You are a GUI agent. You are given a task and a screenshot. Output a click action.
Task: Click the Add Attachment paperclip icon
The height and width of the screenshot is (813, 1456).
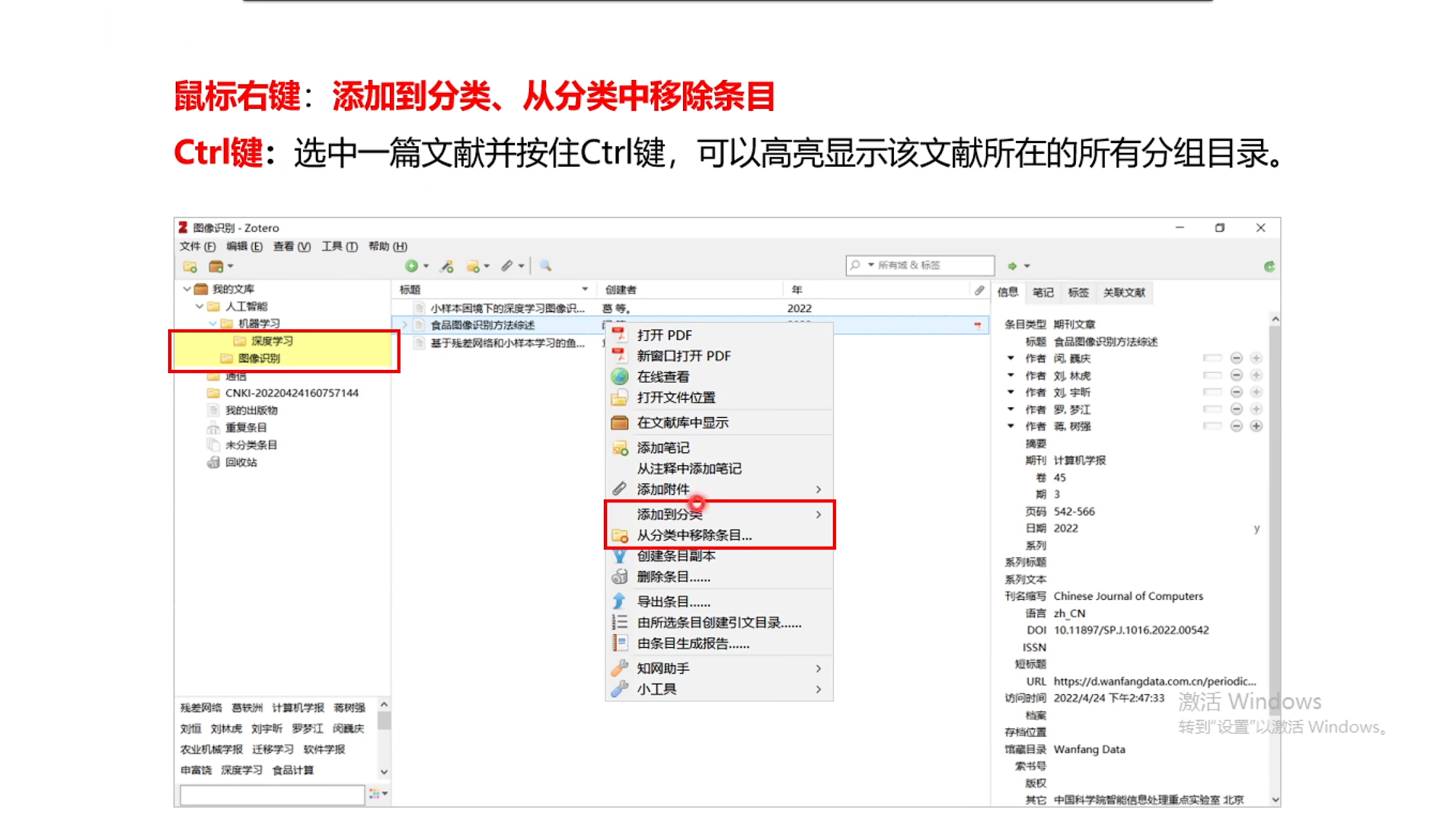point(506,266)
